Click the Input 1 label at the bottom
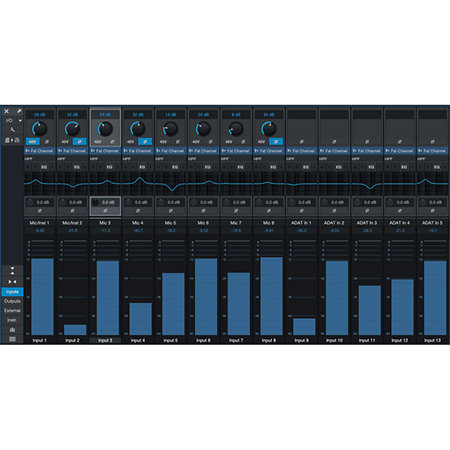This screenshot has height=450, width=450. (40, 340)
